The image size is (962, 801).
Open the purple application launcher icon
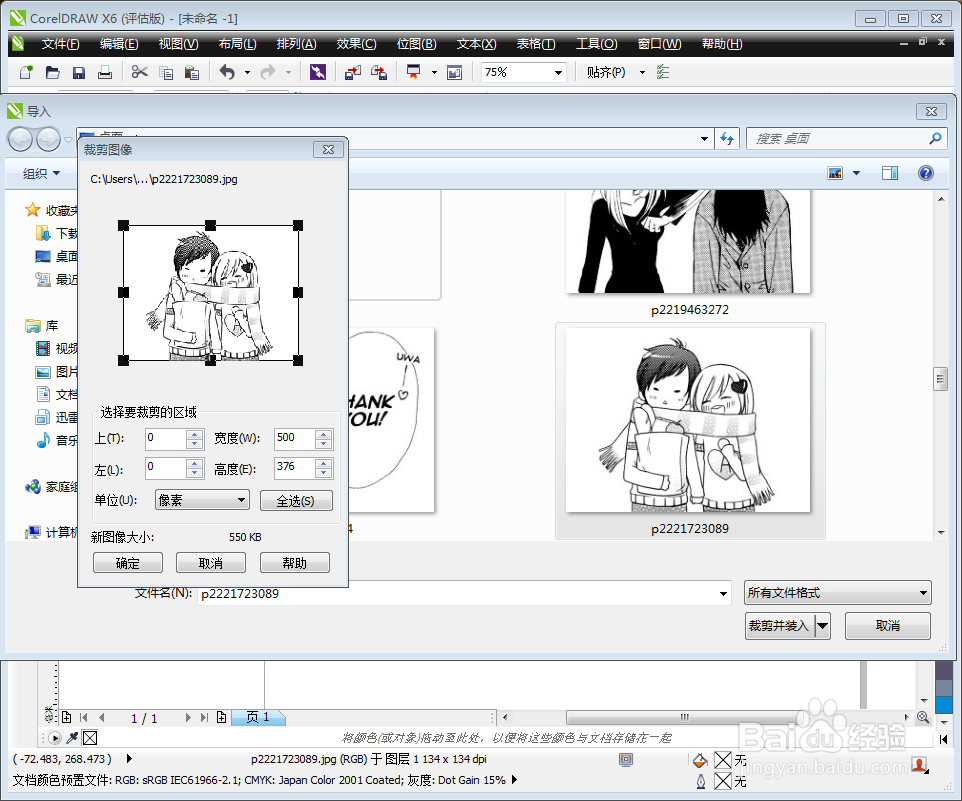[317, 72]
